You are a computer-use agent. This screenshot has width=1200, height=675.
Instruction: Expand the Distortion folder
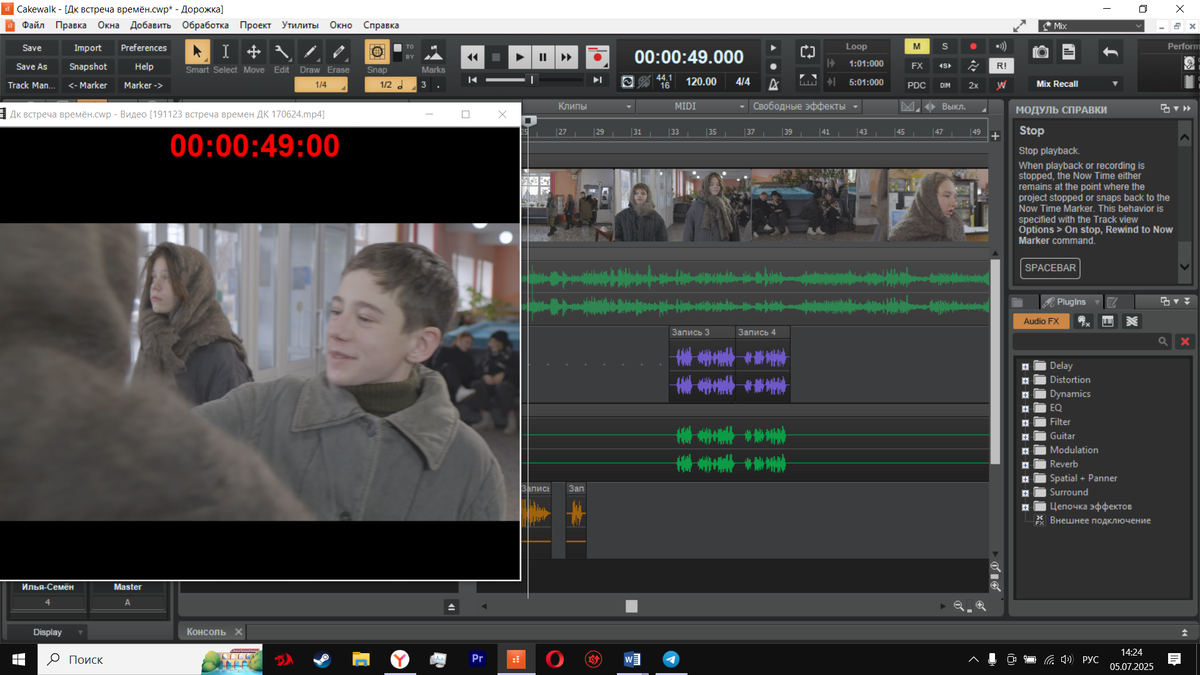(1025, 380)
